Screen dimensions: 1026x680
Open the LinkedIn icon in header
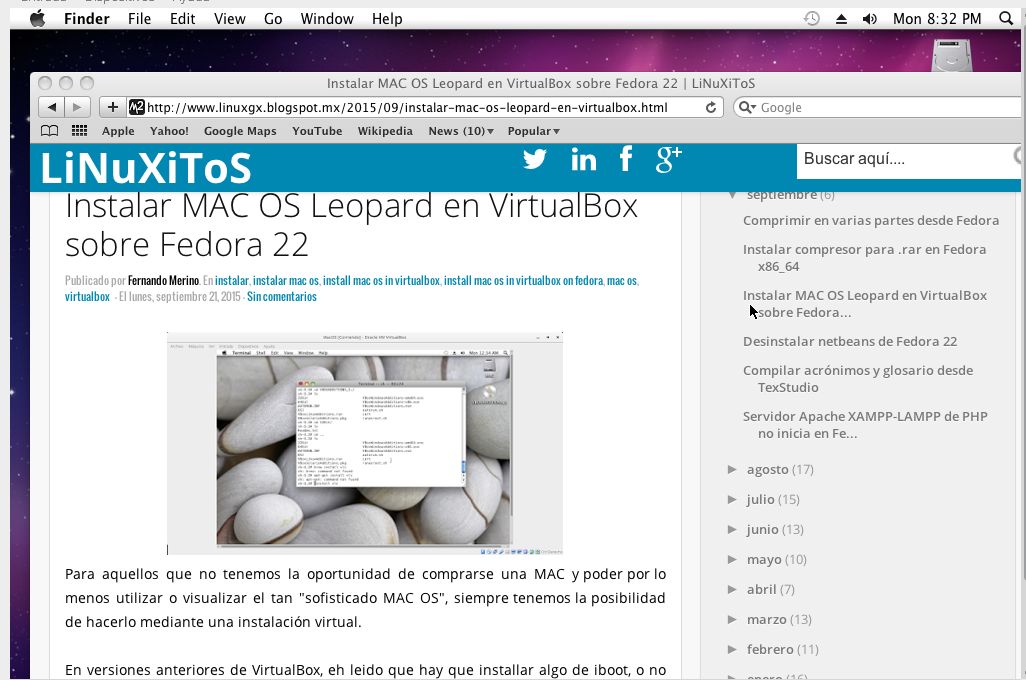pos(584,159)
